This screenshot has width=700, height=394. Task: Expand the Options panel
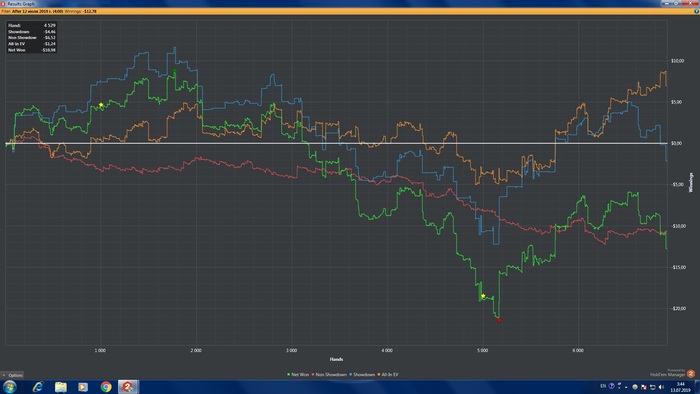tap(12, 375)
